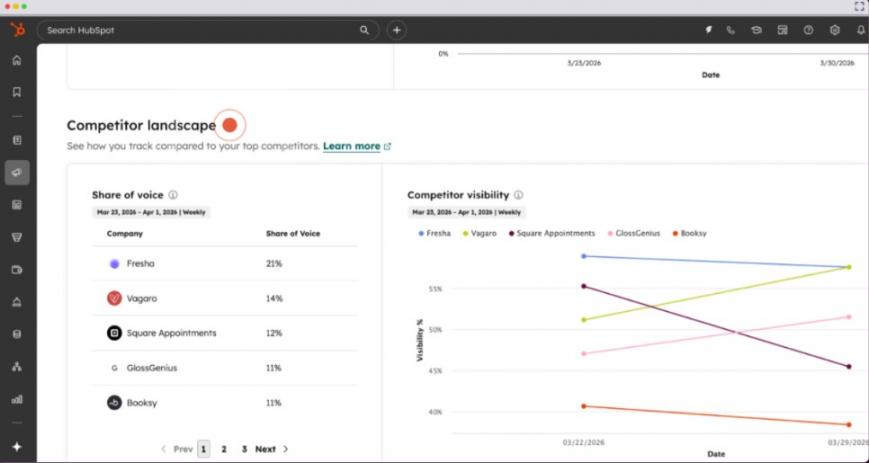Click the Booksy logo icon
869x463 pixels.
click(x=114, y=403)
